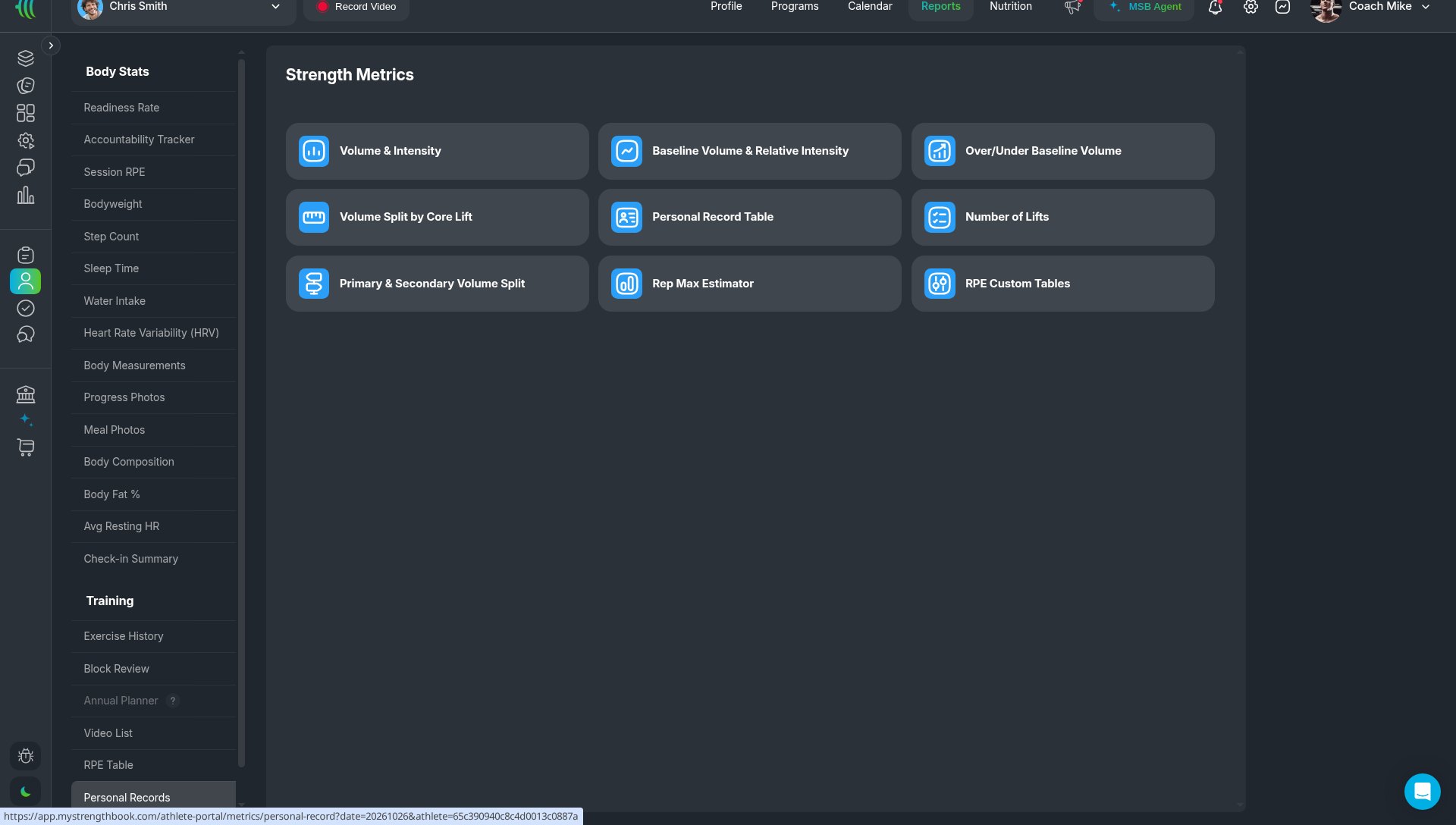1456x825 pixels.
Task: Switch to the Calendar tab
Action: coord(870,7)
